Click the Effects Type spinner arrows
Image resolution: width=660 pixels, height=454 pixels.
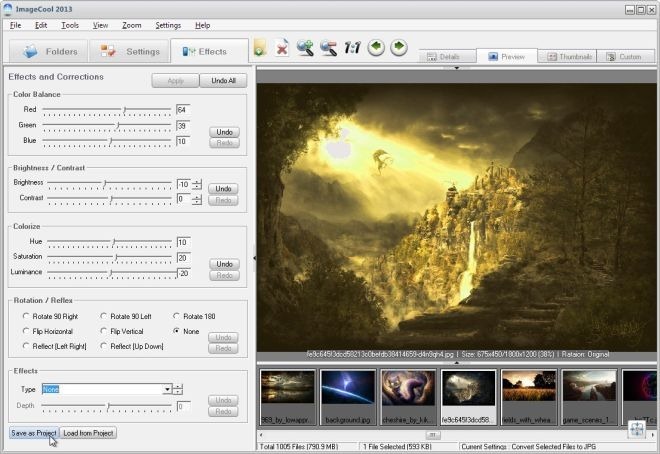(x=178, y=389)
